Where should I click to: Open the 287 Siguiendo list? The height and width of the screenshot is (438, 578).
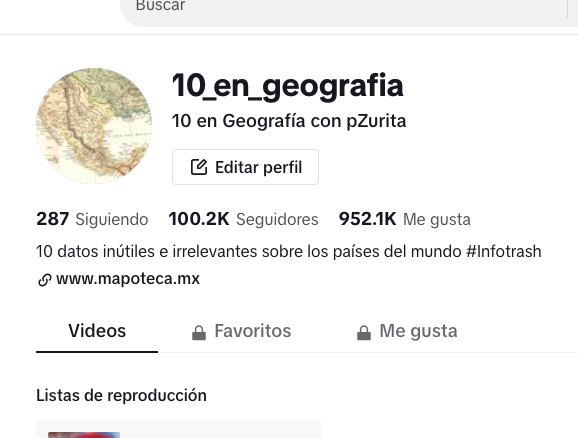pyautogui.click(x=92, y=219)
